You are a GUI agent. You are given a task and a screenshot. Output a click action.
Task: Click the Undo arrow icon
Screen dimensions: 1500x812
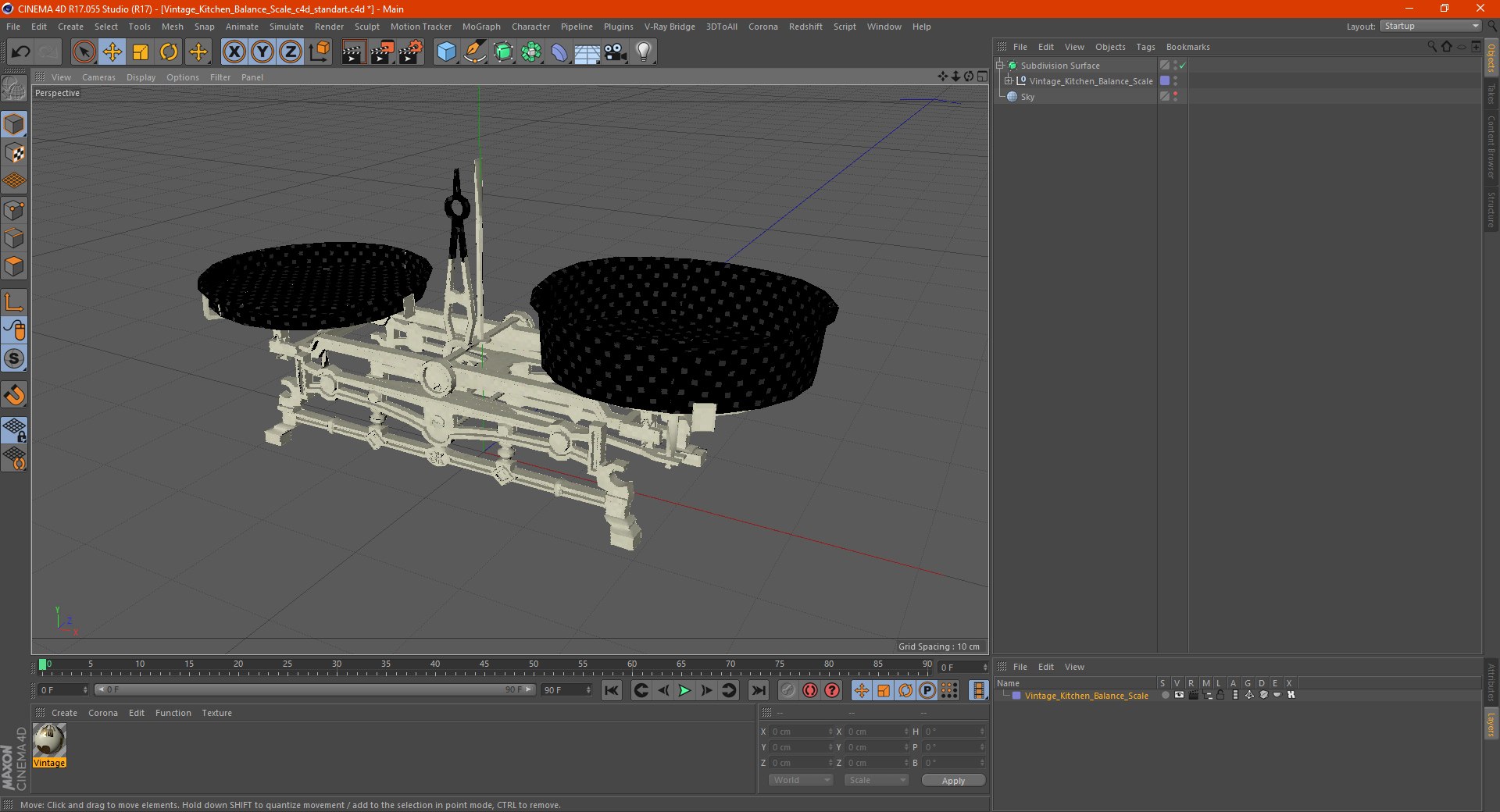[21, 52]
